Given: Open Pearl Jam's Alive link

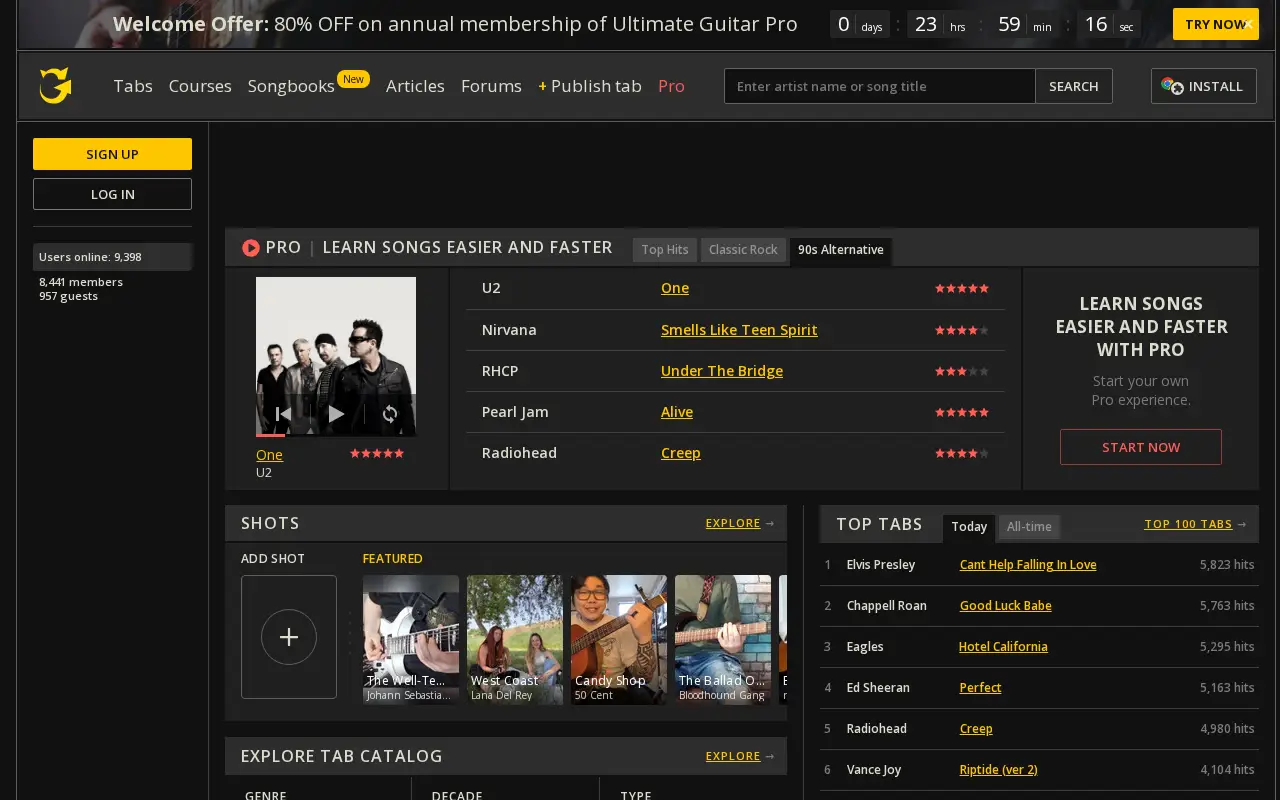Looking at the screenshot, I should [677, 412].
